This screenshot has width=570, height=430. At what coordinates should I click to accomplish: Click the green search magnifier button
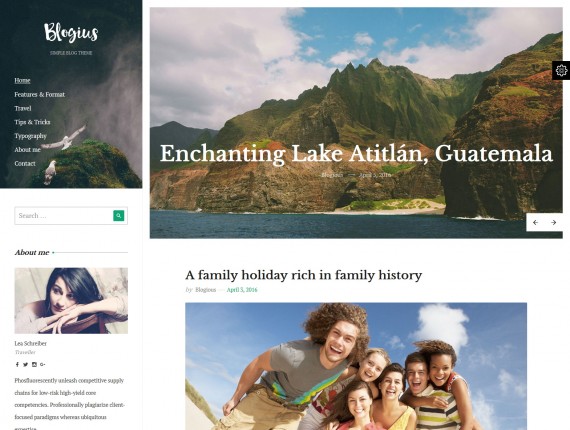pyautogui.click(x=119, y=216)
